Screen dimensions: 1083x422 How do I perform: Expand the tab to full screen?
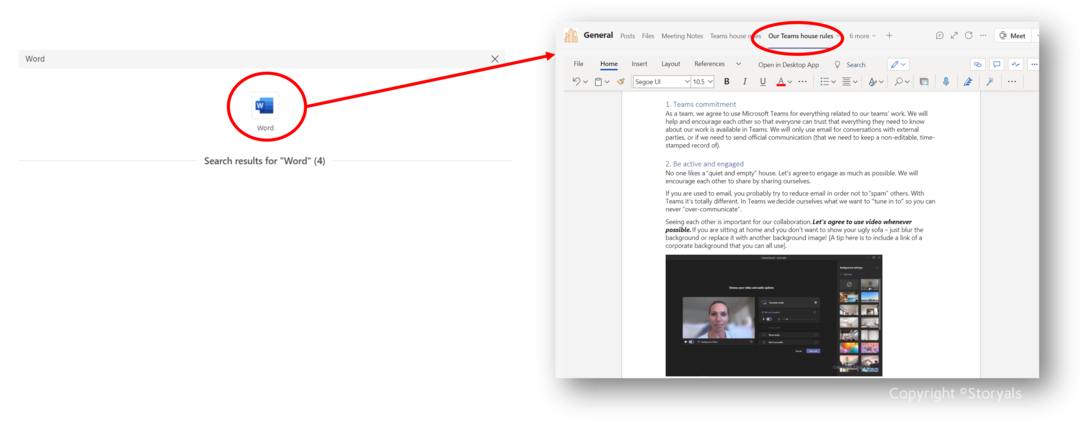954,36
